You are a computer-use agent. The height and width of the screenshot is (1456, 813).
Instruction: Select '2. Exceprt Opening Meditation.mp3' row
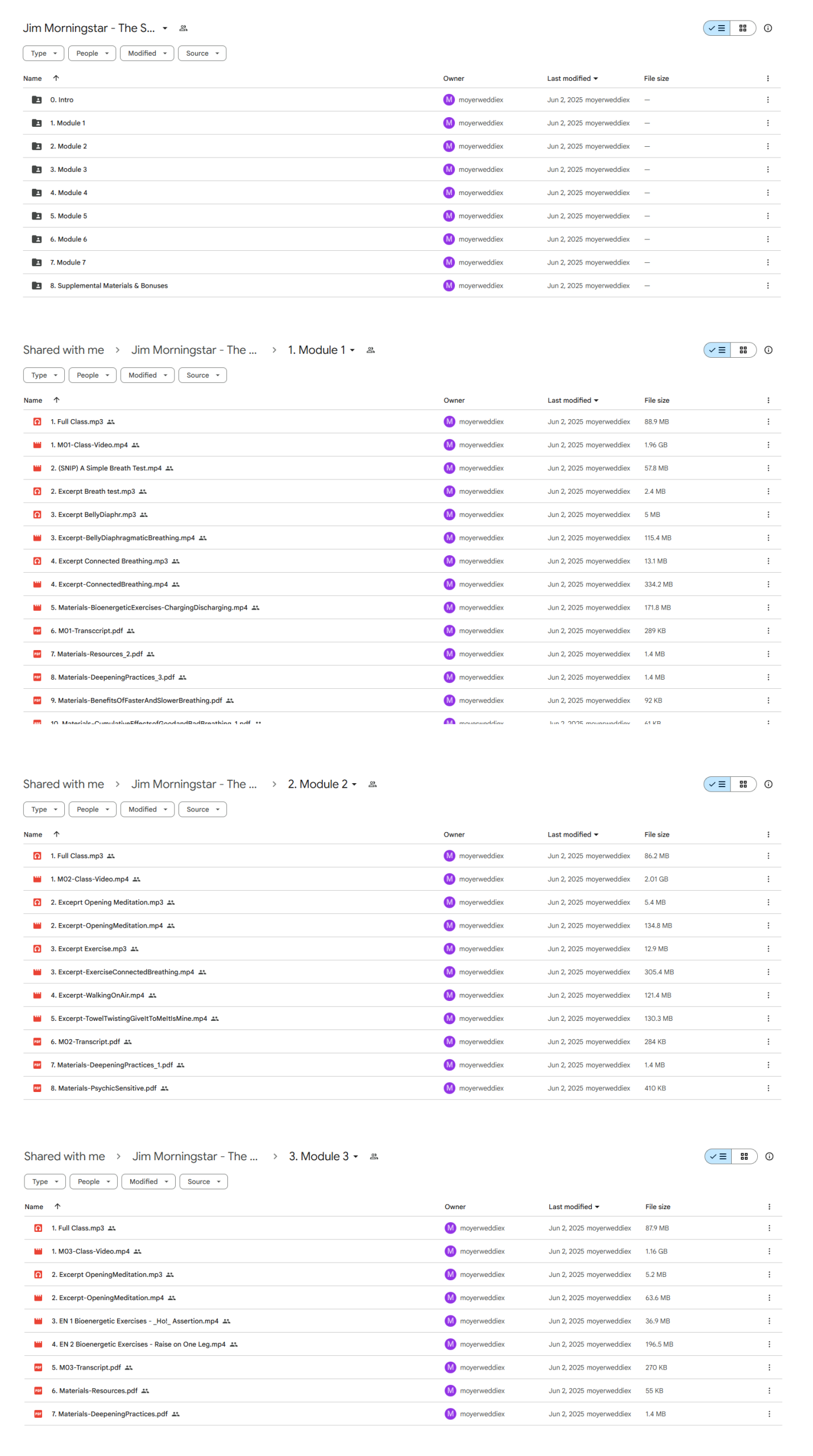pyautogui.click(x=402, y=902)
